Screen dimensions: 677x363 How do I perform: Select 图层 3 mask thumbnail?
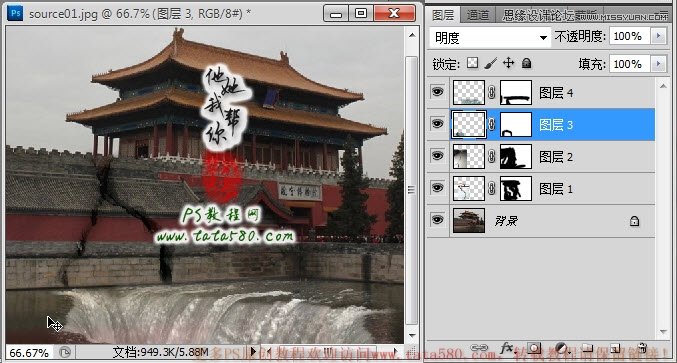pos(516,124)
